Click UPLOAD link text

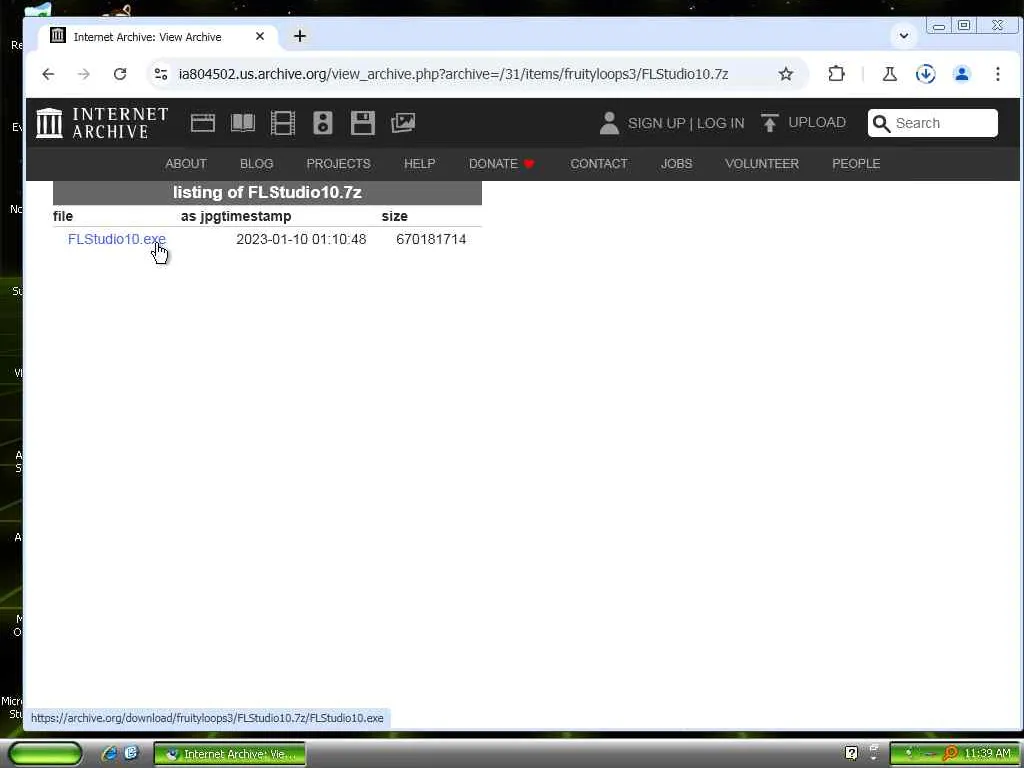click(816, 123)
